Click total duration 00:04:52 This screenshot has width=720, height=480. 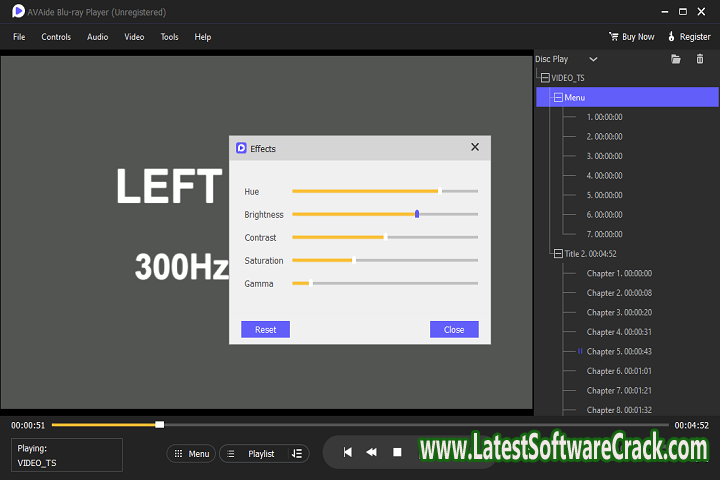pos(691,425)
